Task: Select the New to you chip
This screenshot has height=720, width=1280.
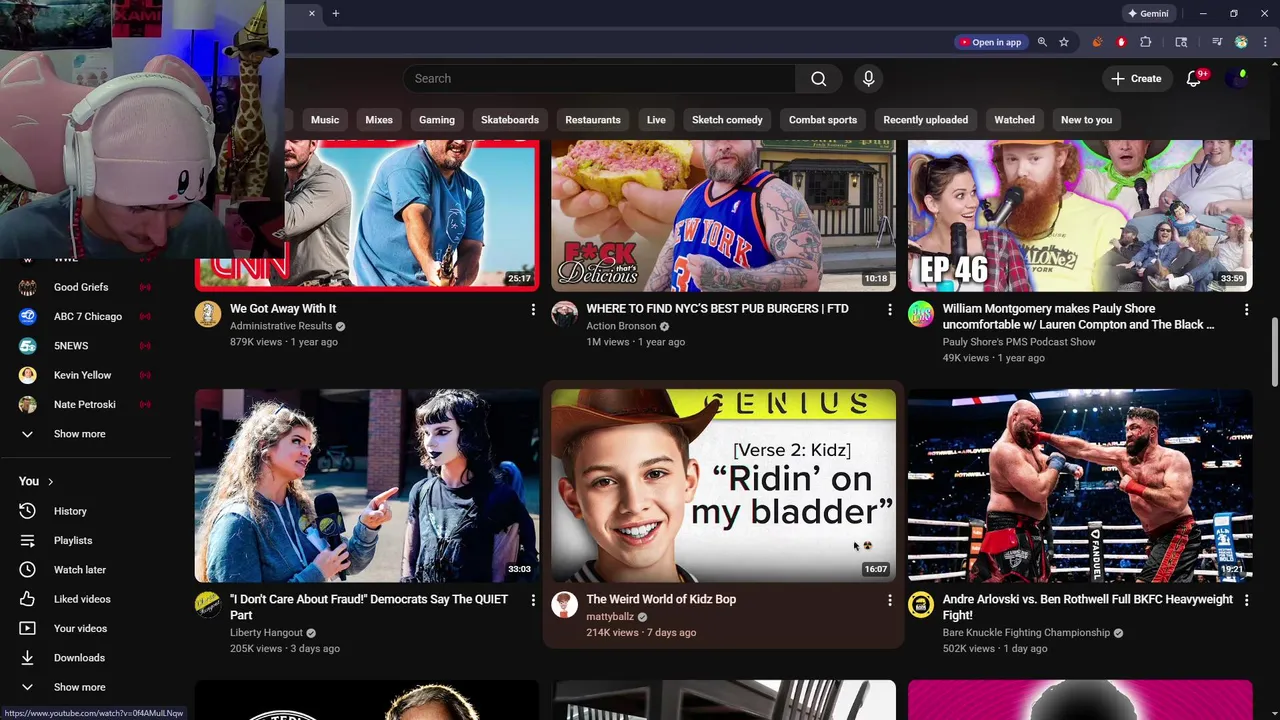Action: 1086,120
